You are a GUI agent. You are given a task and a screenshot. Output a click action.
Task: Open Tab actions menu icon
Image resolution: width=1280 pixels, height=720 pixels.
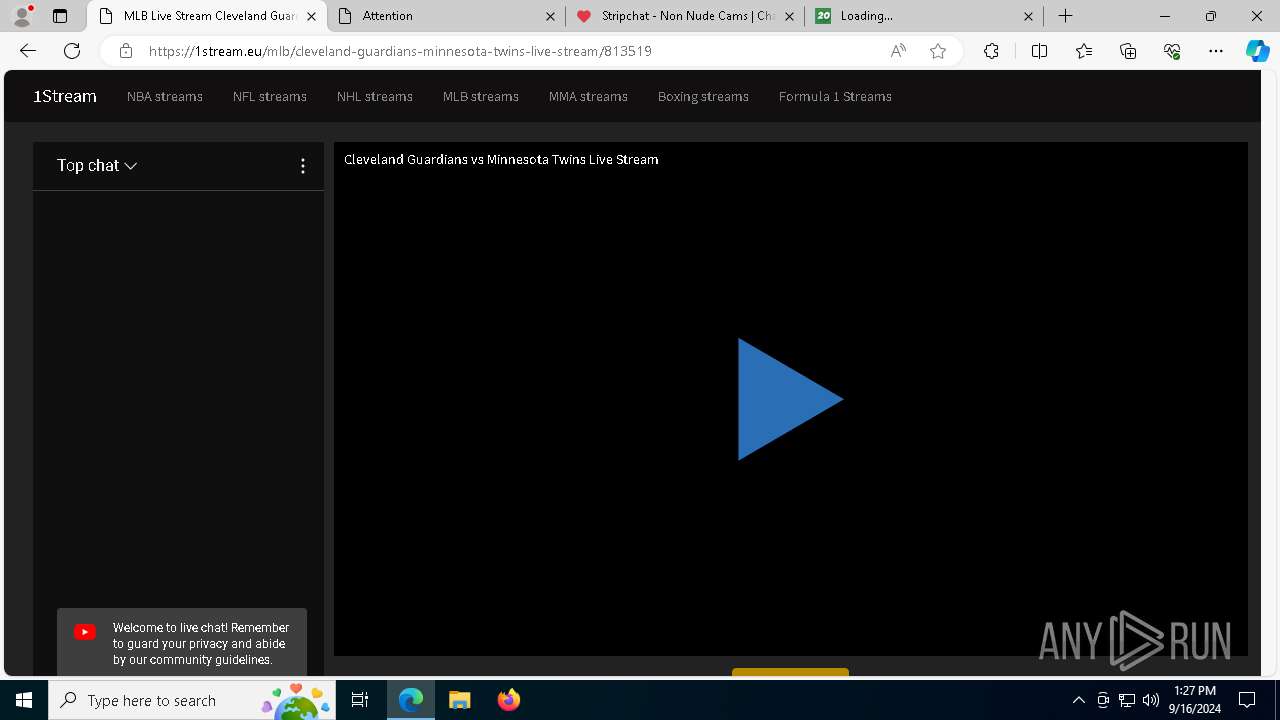(x=60, y=16)
